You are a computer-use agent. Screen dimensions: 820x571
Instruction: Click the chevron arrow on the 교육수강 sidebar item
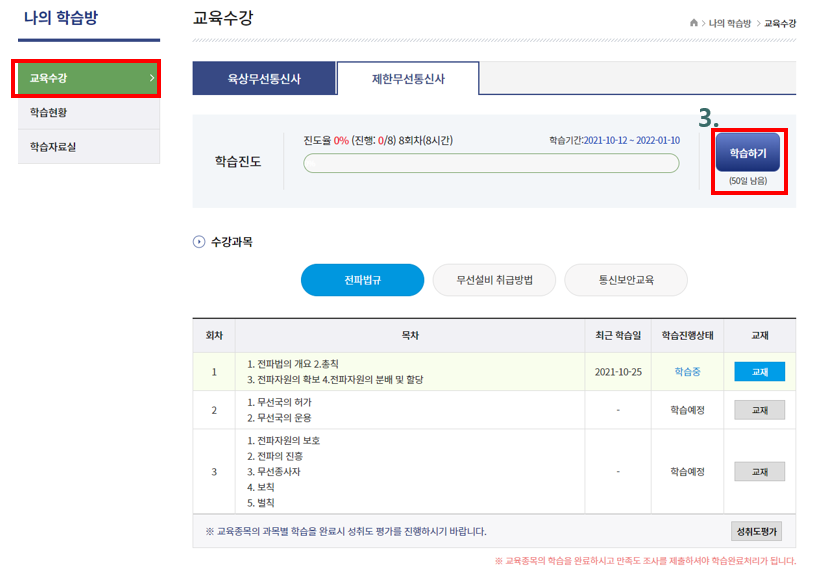tap(151, 77)
